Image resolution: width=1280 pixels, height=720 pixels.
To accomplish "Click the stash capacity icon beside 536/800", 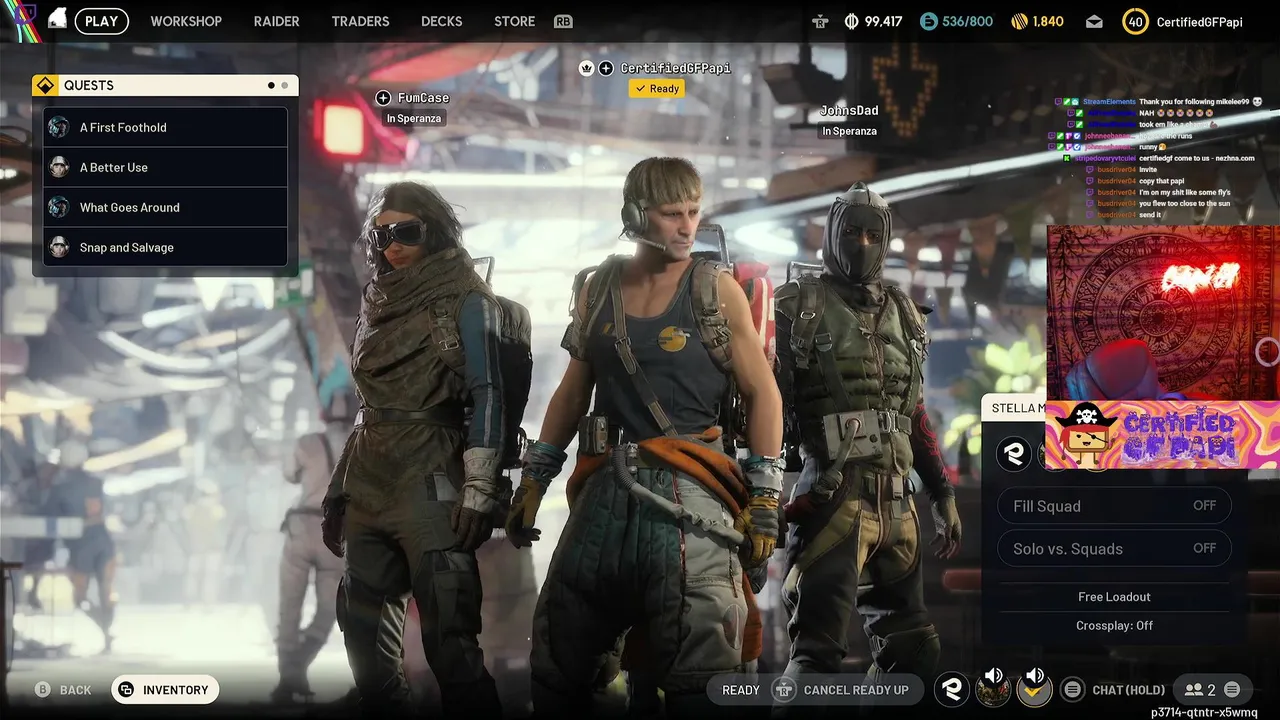I will click(928, 21).
